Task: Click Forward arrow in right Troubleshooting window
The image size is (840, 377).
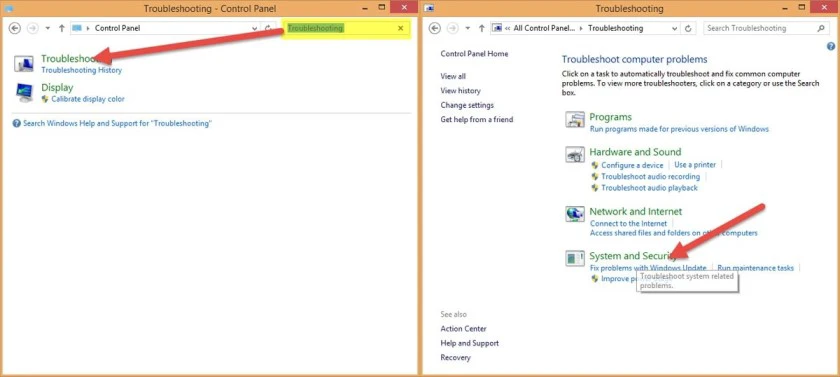Action: tap(453, 28)
